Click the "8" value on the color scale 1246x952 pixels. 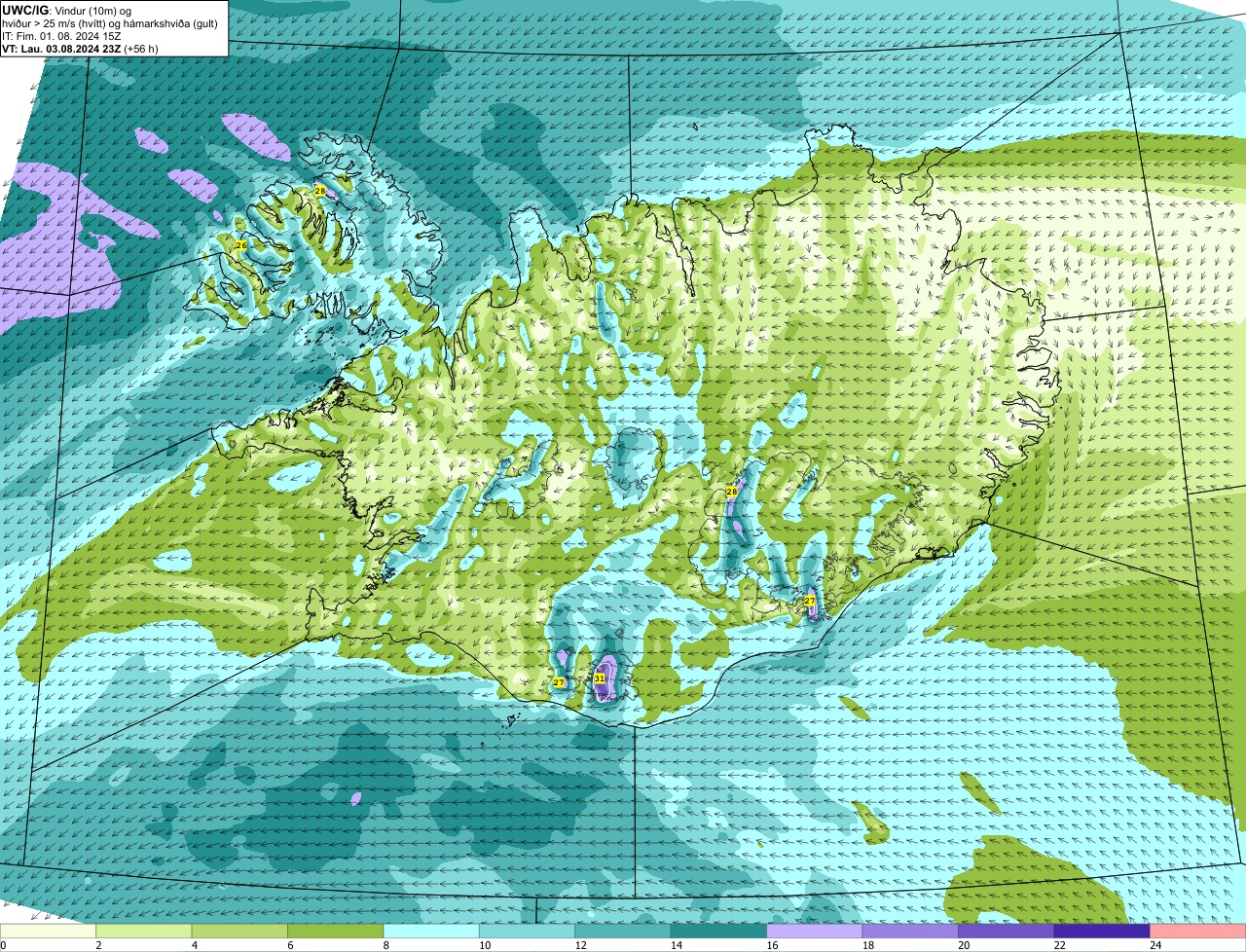(x=385, y=945)
